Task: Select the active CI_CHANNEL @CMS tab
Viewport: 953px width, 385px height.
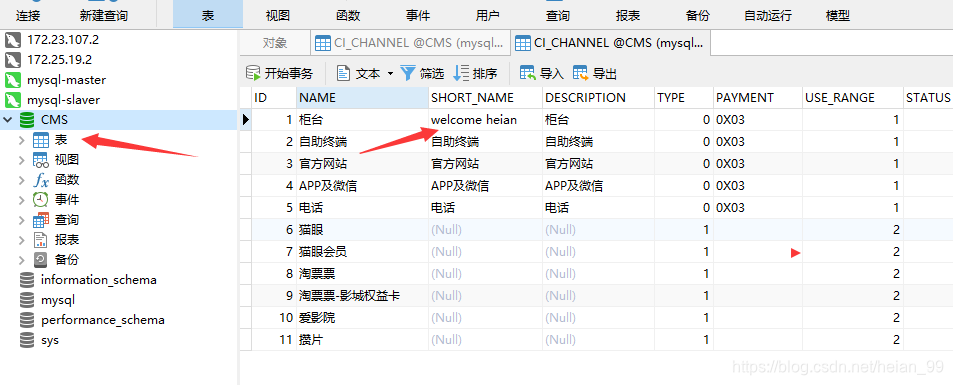Action: coord(610,43)
